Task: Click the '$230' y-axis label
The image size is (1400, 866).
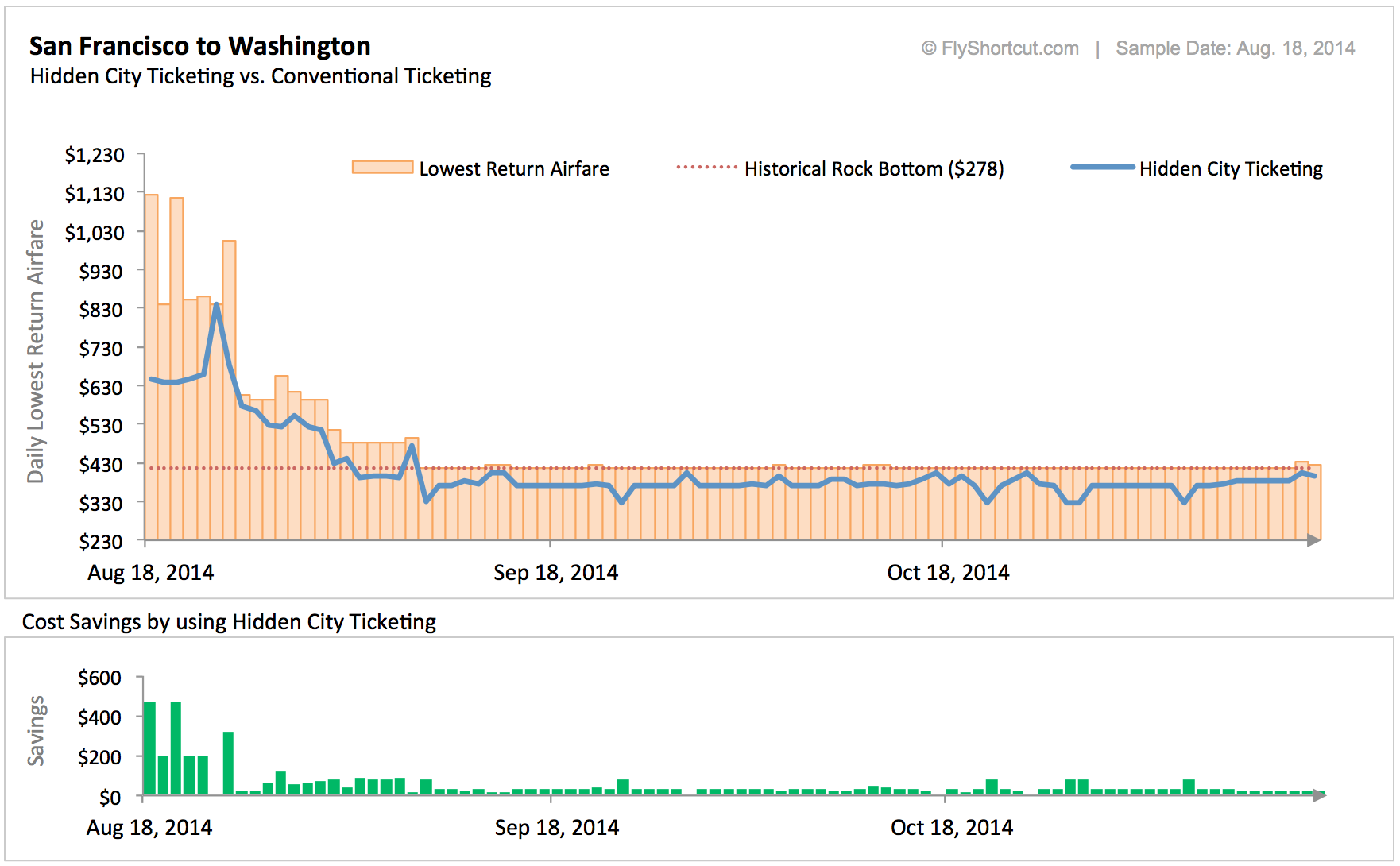Action: click(x=101, y=542)
